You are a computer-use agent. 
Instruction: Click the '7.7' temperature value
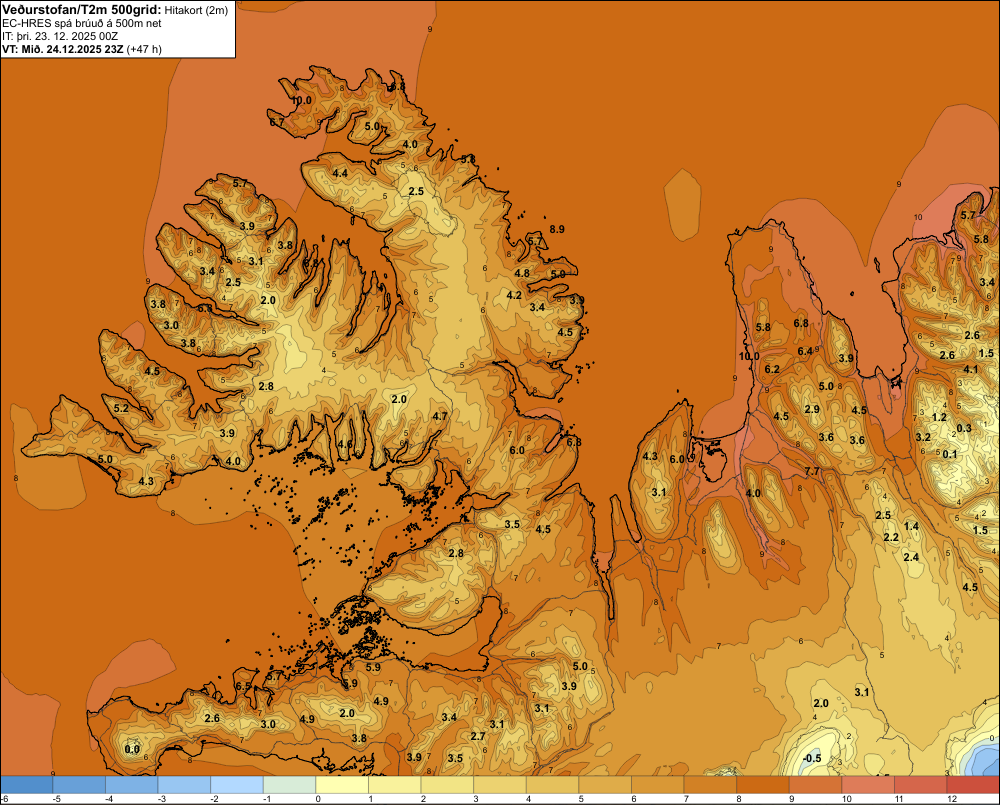pyautogui.click(x=812, y=471)
